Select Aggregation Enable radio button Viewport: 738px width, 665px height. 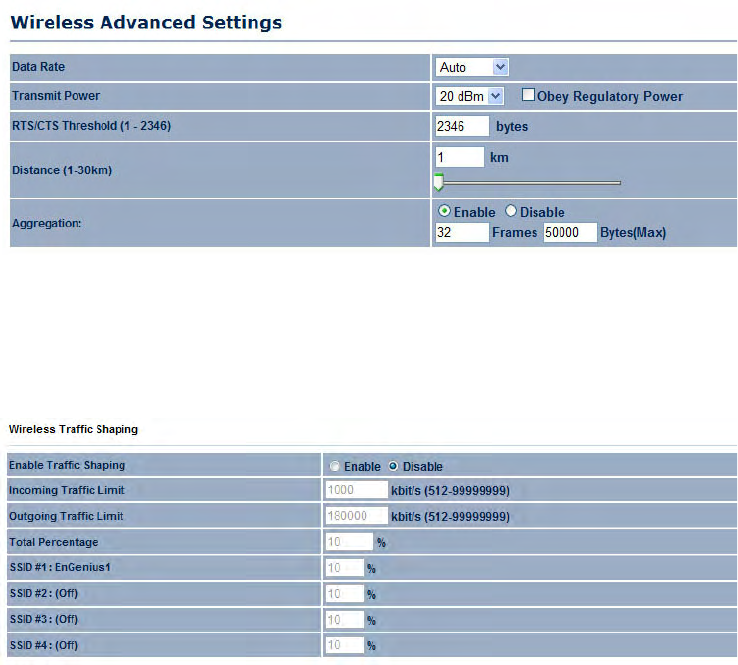tap(444, 211)
